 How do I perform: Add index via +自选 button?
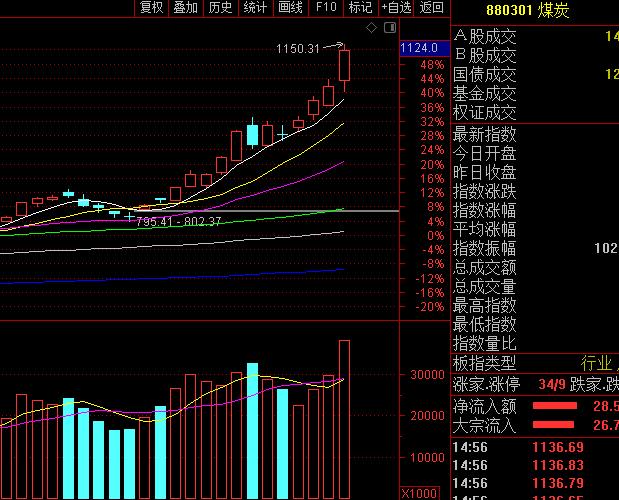396,7
